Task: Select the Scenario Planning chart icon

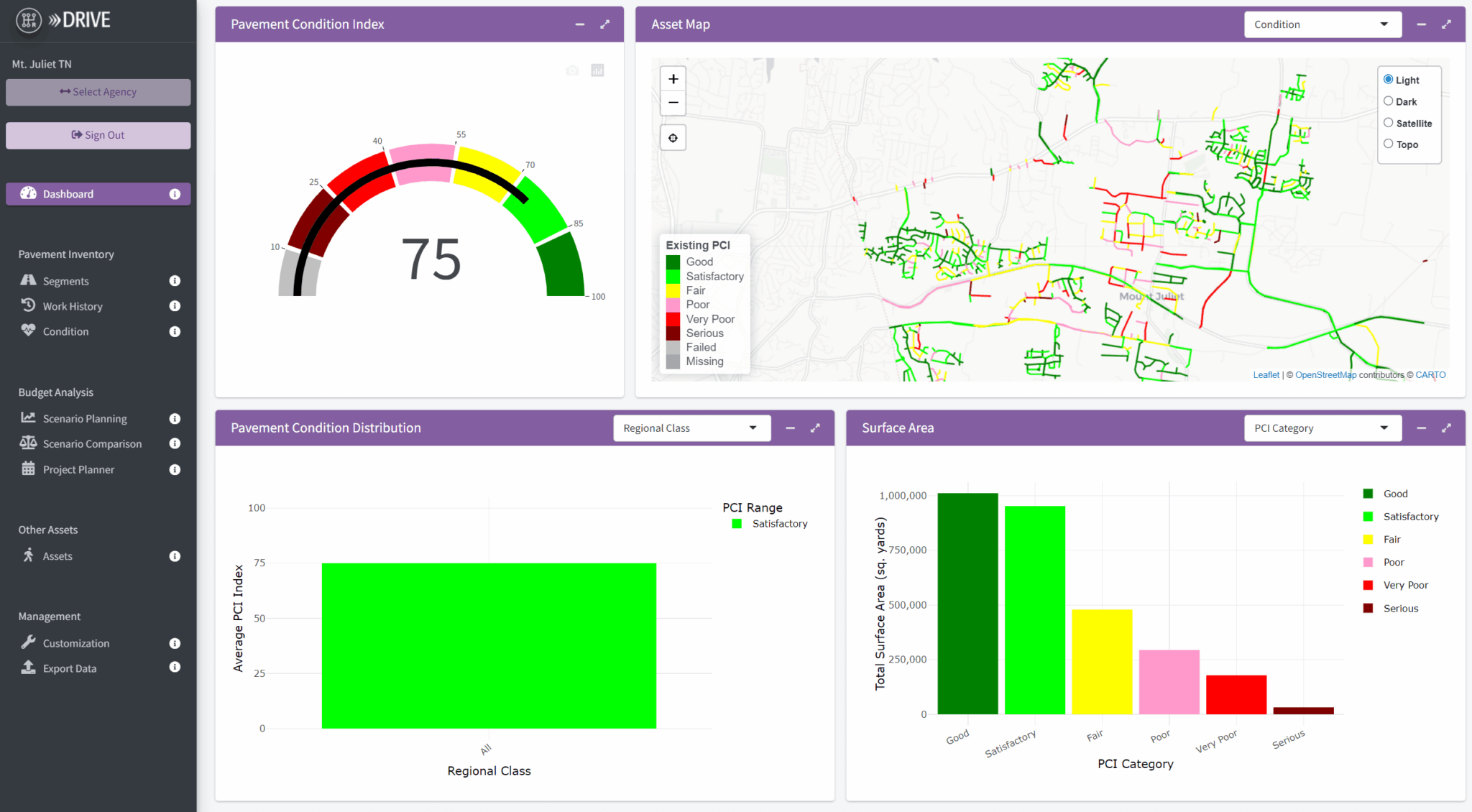Action: click(x=29, y=418)
